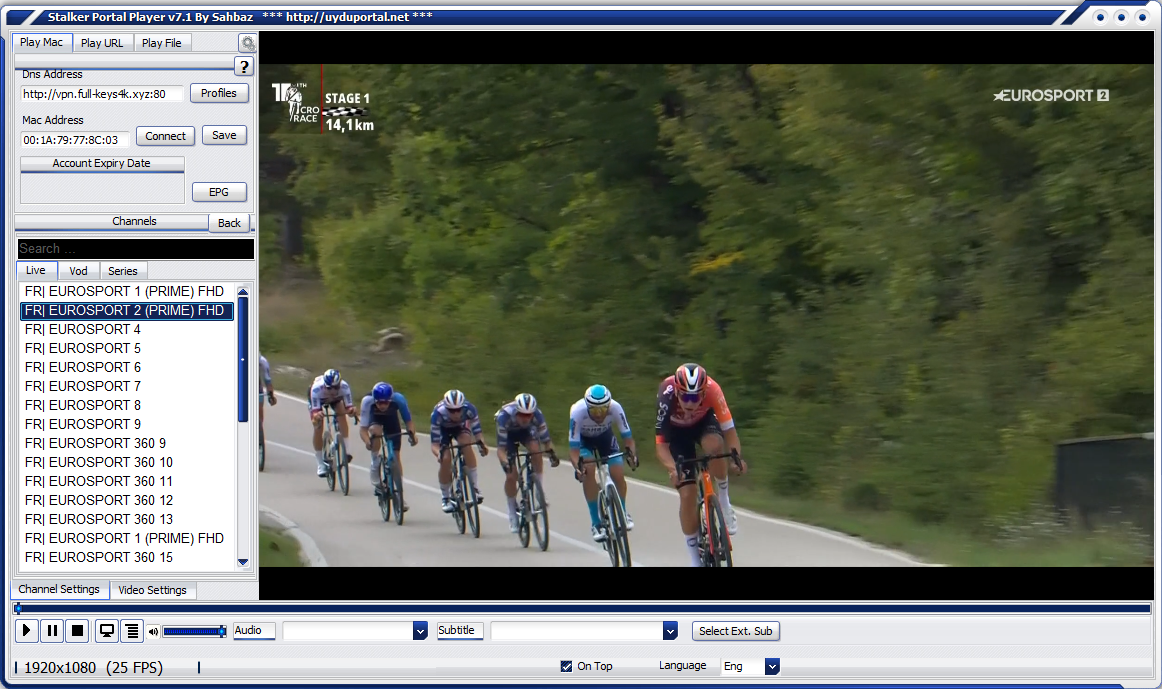This screenshot has height=689, width=1162.
Task: Pause the video stream
Action: click(x=53, y=631)
